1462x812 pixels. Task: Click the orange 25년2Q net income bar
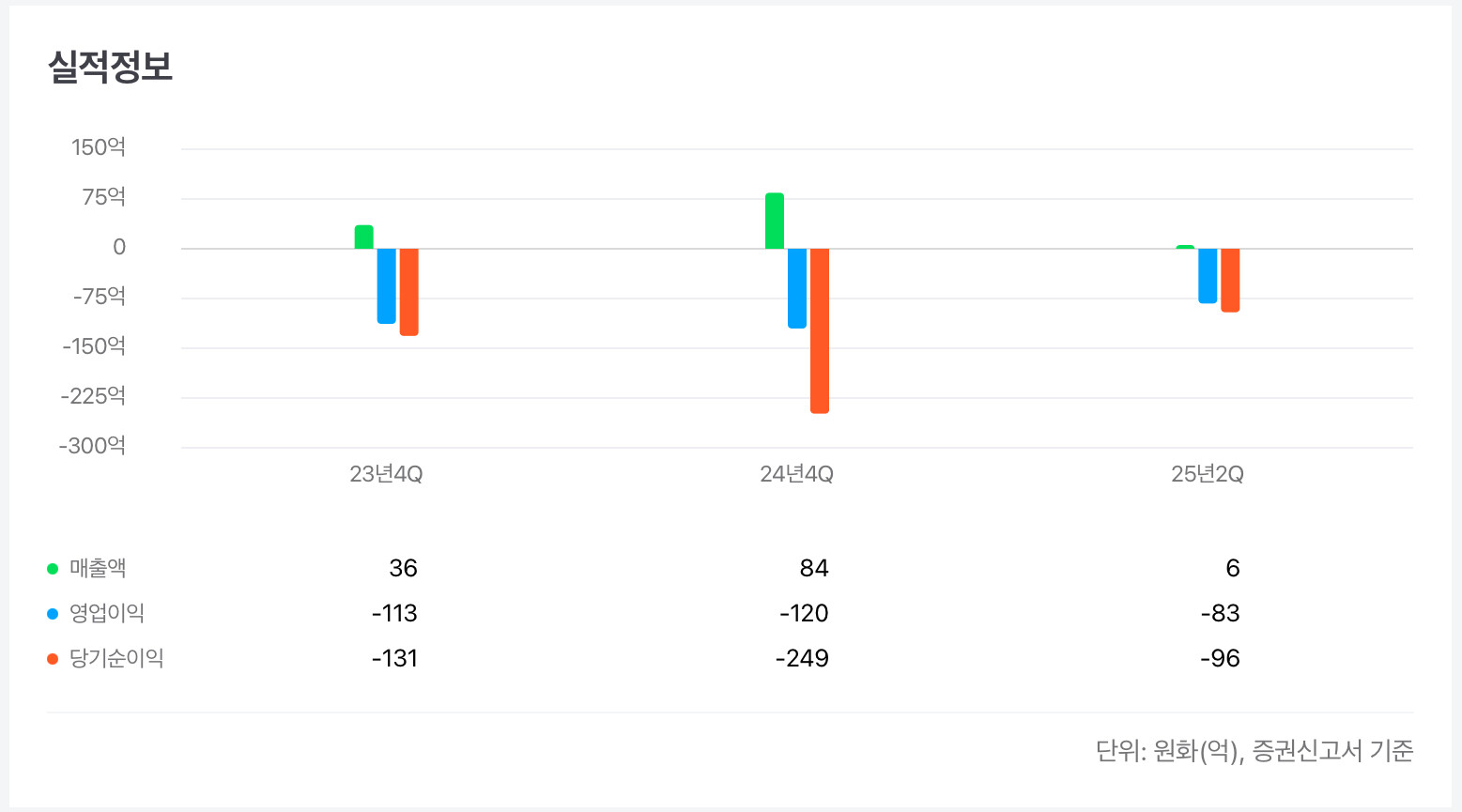[1230, 280]
